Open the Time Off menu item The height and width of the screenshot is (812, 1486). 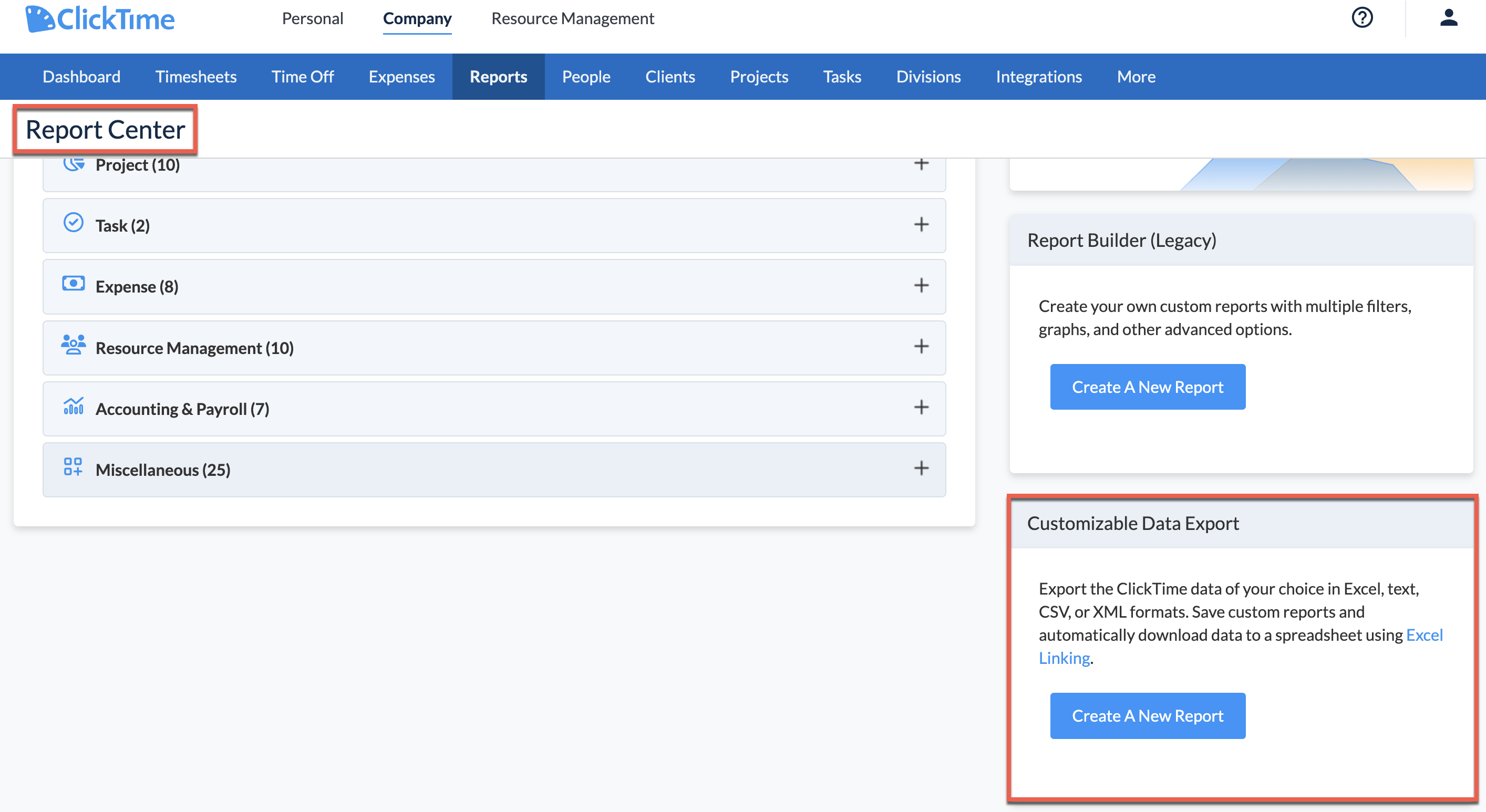pyautogui.click(x=303, y=77)
